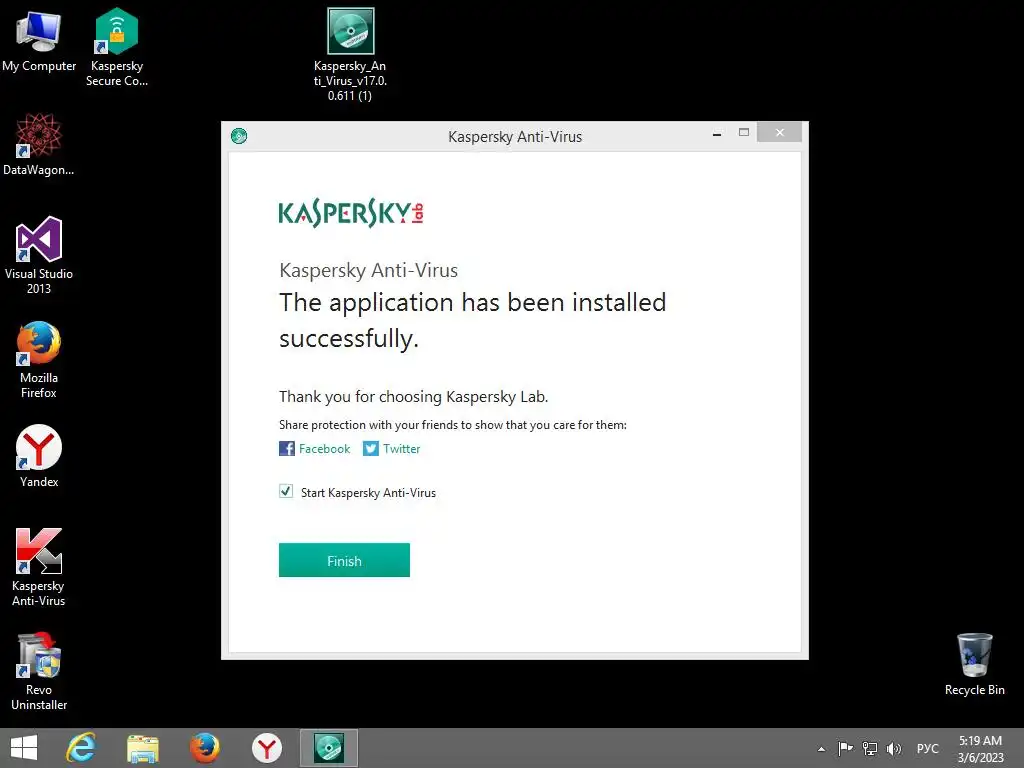
Task: Select Yandex desktop shortcut
Action: [x=39, y=456]
